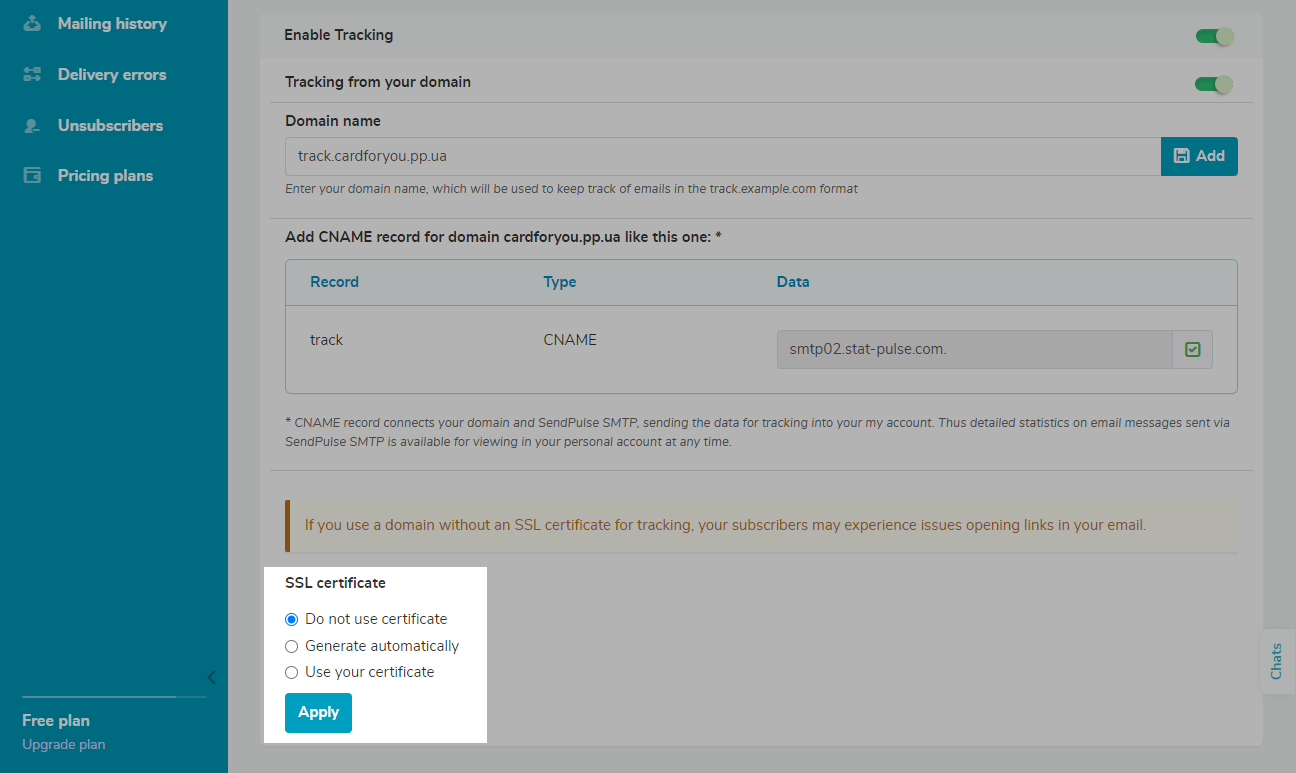Select Do not use certificate option
Image resolution: width=1296 pixels, height=773 pixels.
[292, 620]
